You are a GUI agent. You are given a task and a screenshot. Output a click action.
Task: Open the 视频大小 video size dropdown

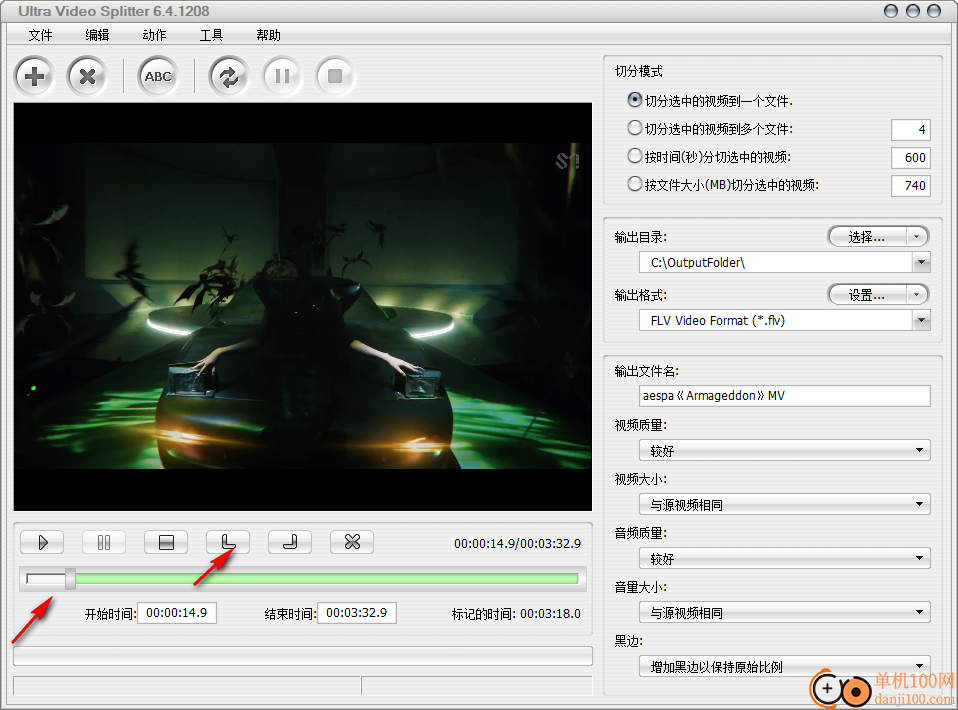tap(784, 504)
